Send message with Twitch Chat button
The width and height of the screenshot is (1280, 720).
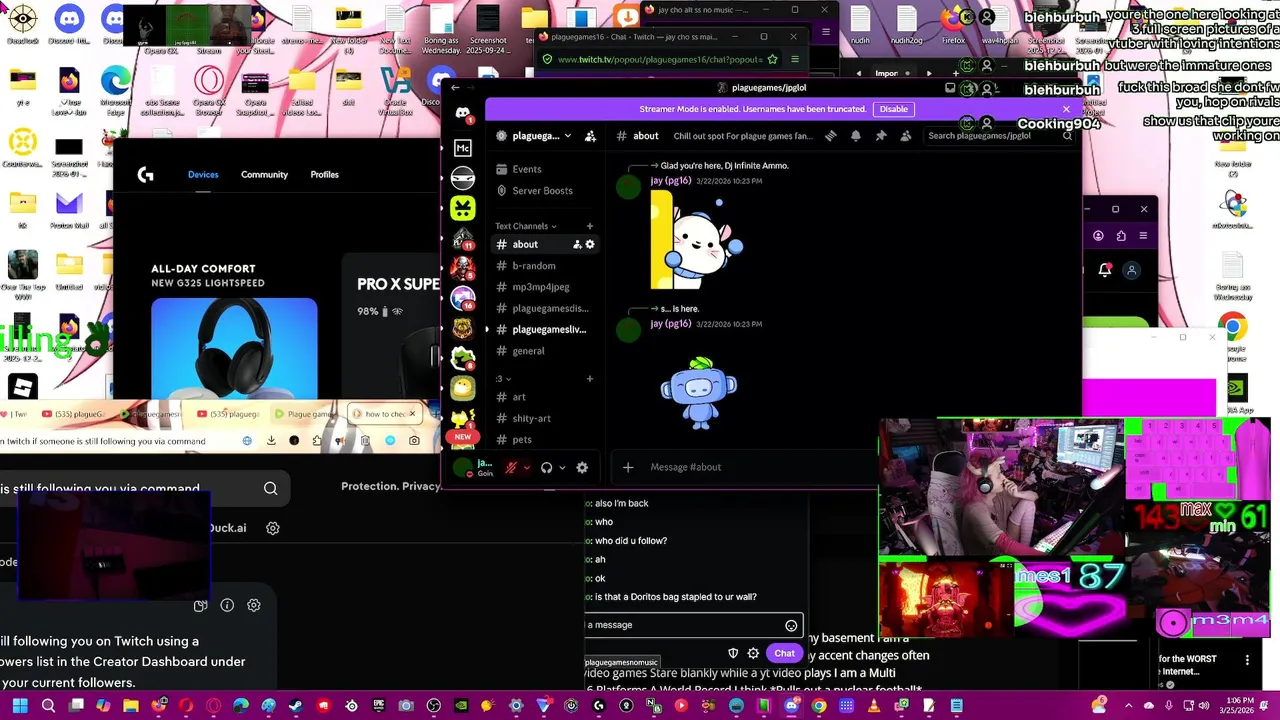(784, 653)
